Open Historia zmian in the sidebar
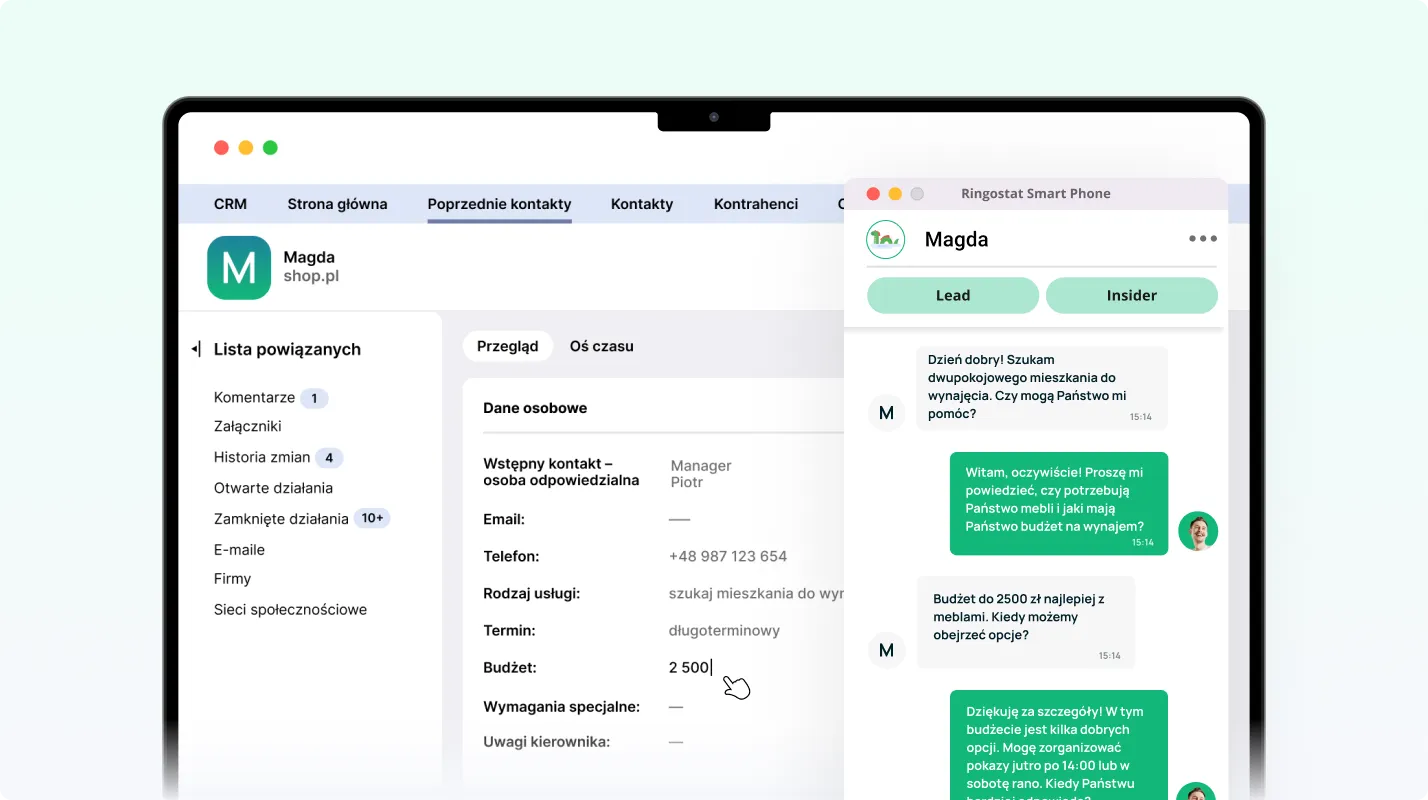The image size is (1428, 800). [x=262, y=458]
